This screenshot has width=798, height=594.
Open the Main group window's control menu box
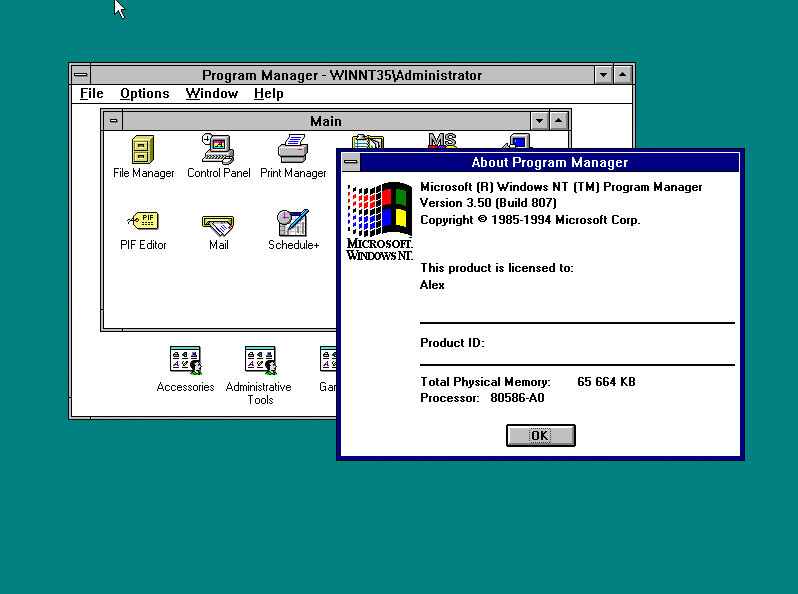coord(113,121)
